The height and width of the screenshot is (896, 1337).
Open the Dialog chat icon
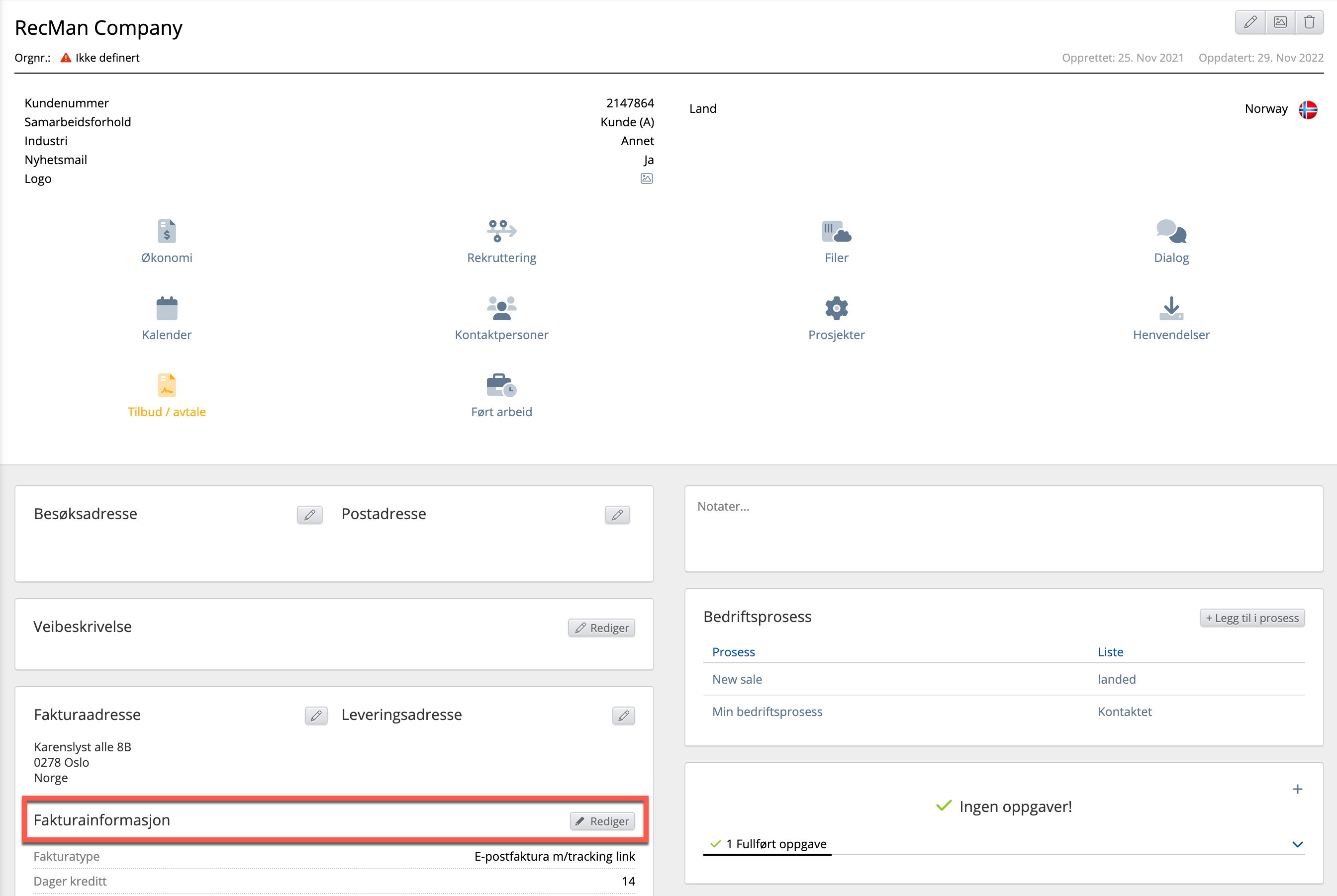click(1171, 231)
